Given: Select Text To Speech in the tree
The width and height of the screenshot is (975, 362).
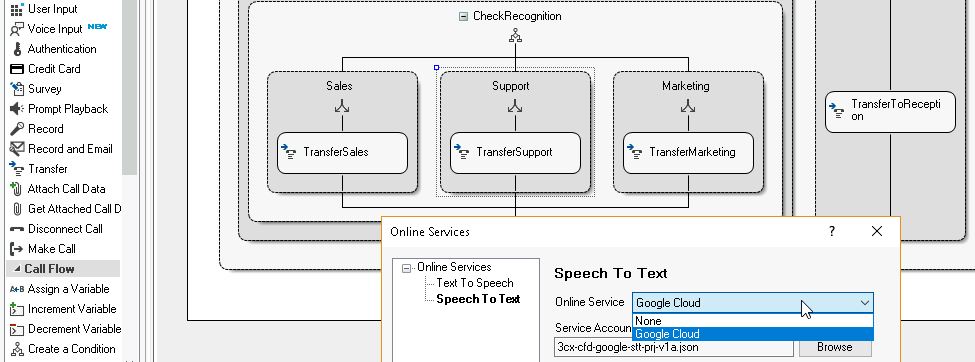Looking at the screenshot, I should (x=474, y=283).
